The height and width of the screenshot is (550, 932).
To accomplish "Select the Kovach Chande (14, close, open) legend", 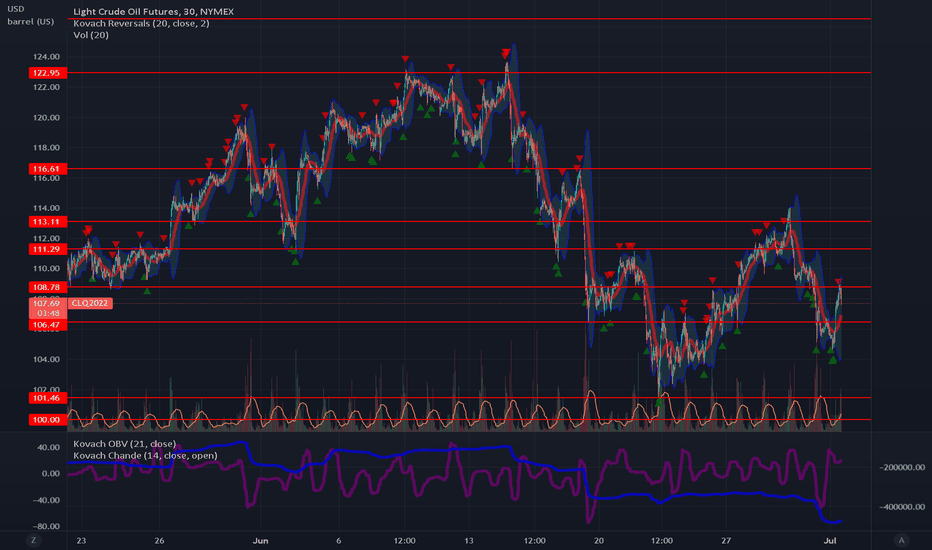I will point(145,455).
